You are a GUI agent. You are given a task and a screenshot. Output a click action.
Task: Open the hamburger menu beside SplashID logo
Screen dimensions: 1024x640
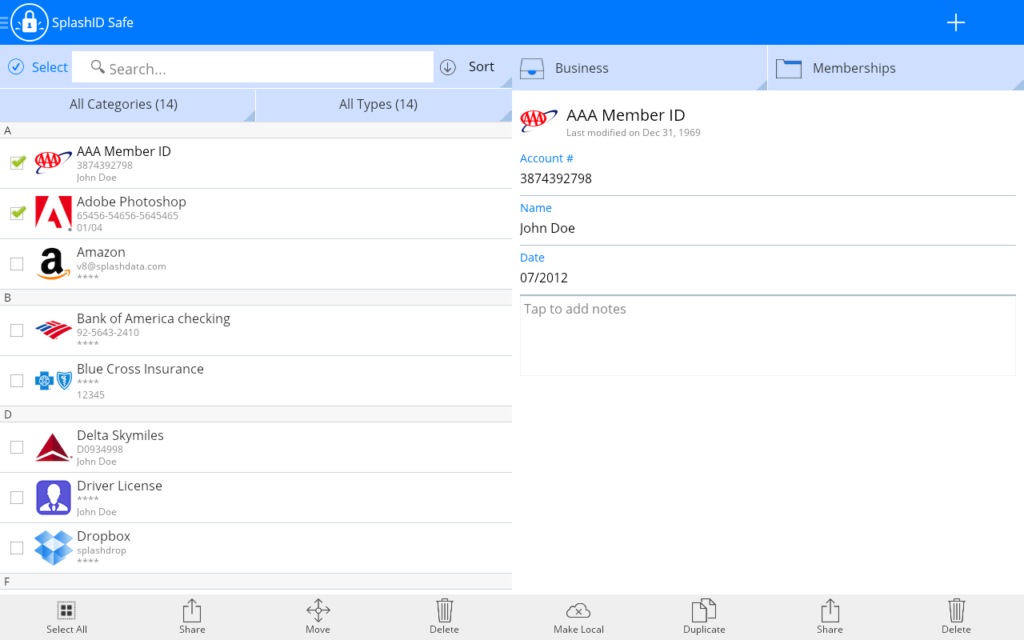(x=4, y=23)
